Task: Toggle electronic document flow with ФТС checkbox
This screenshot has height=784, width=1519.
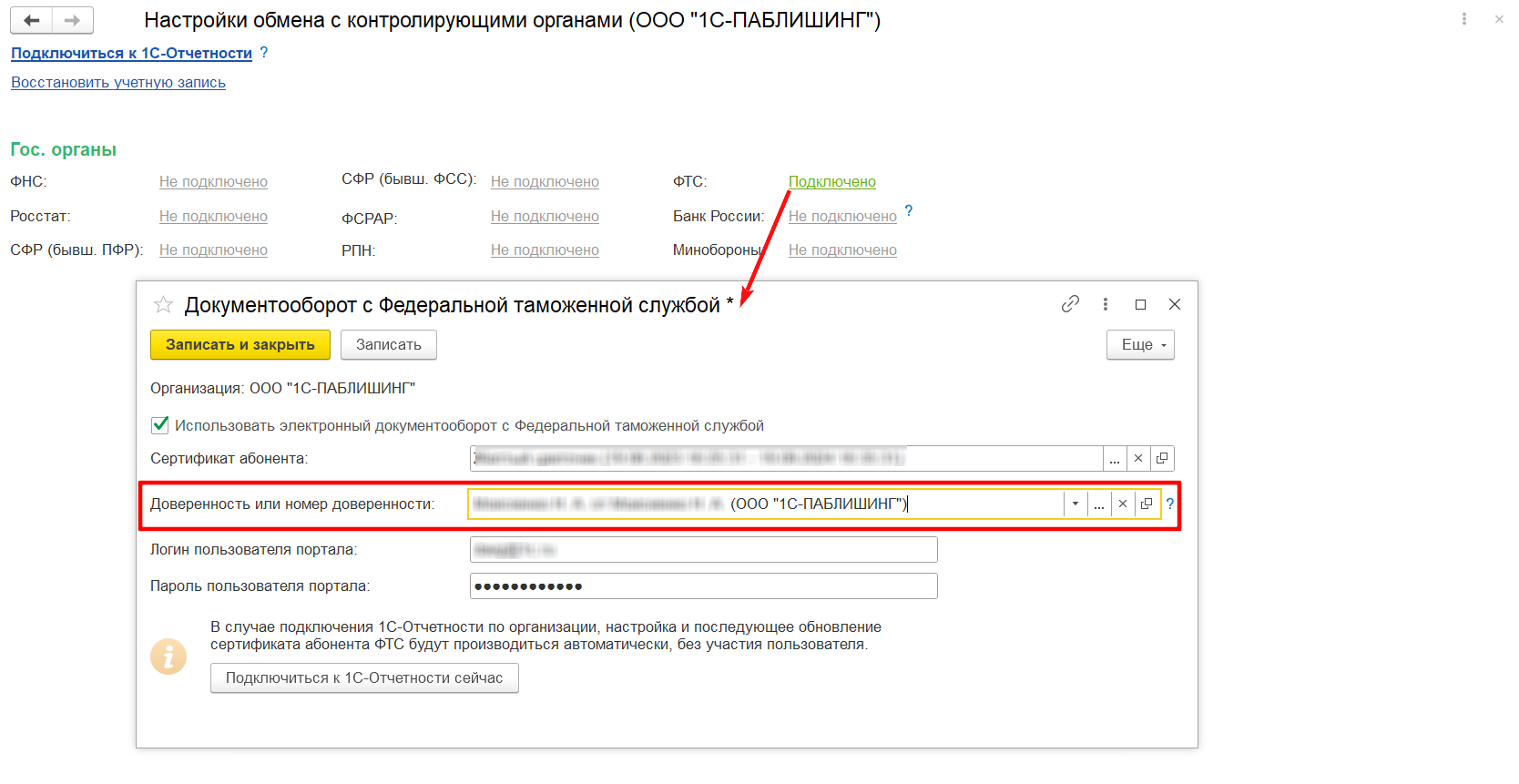Action: tap(160, 424)
